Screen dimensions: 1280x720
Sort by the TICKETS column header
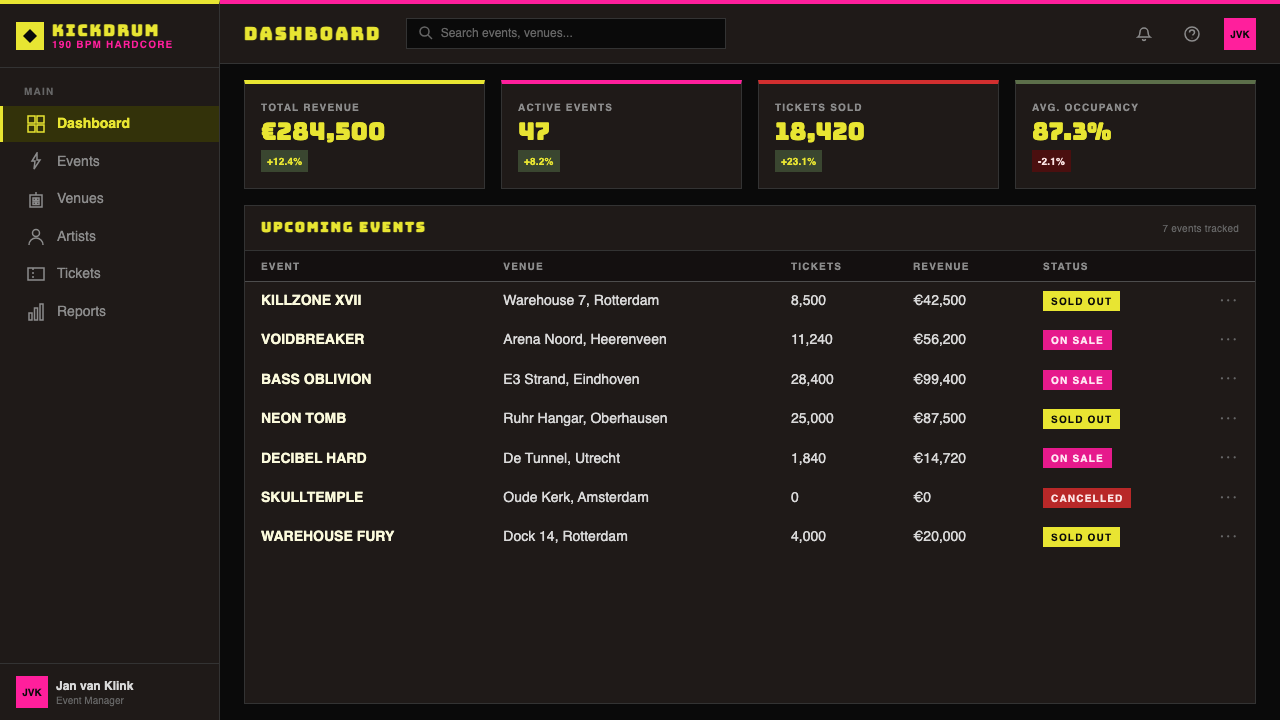click(x=816, y=267)
